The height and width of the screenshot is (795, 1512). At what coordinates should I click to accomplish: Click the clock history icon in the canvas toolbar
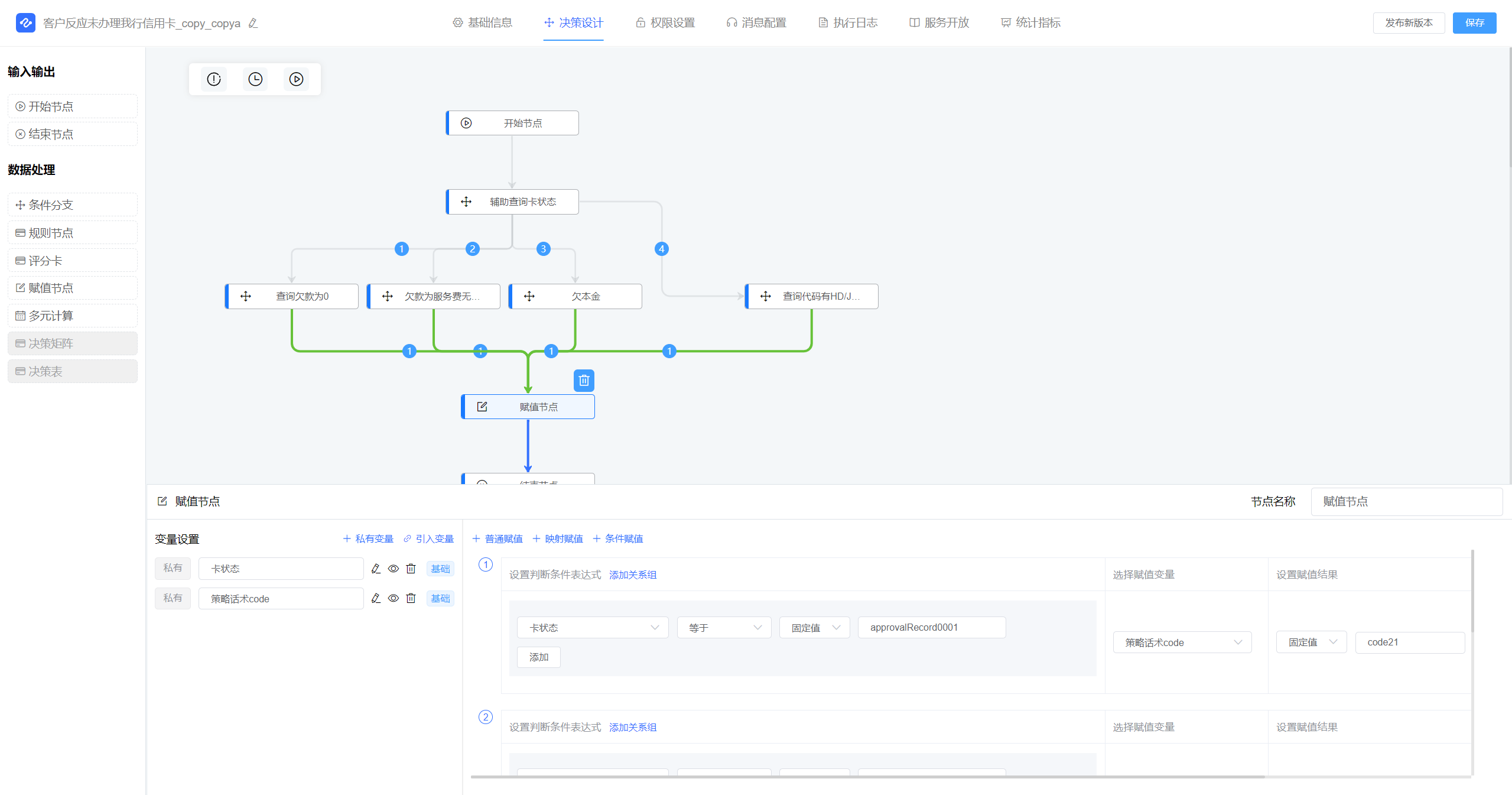point(255,79)
